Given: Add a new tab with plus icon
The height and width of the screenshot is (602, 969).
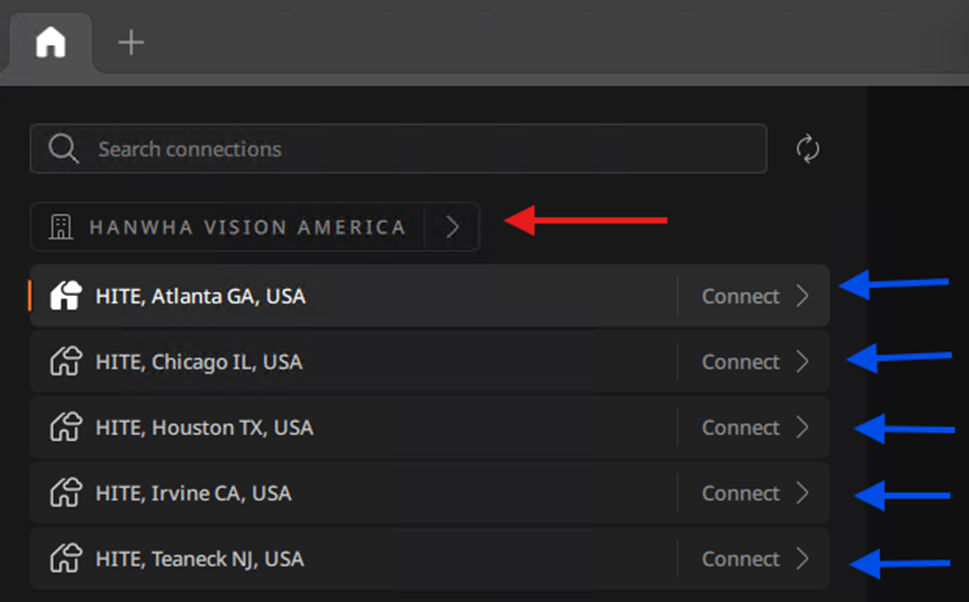Looking at the screenshot, I should coord(131,43).
